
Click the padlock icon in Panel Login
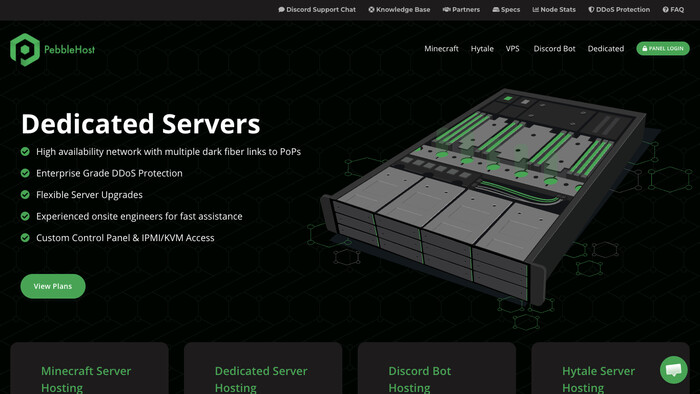645,48
